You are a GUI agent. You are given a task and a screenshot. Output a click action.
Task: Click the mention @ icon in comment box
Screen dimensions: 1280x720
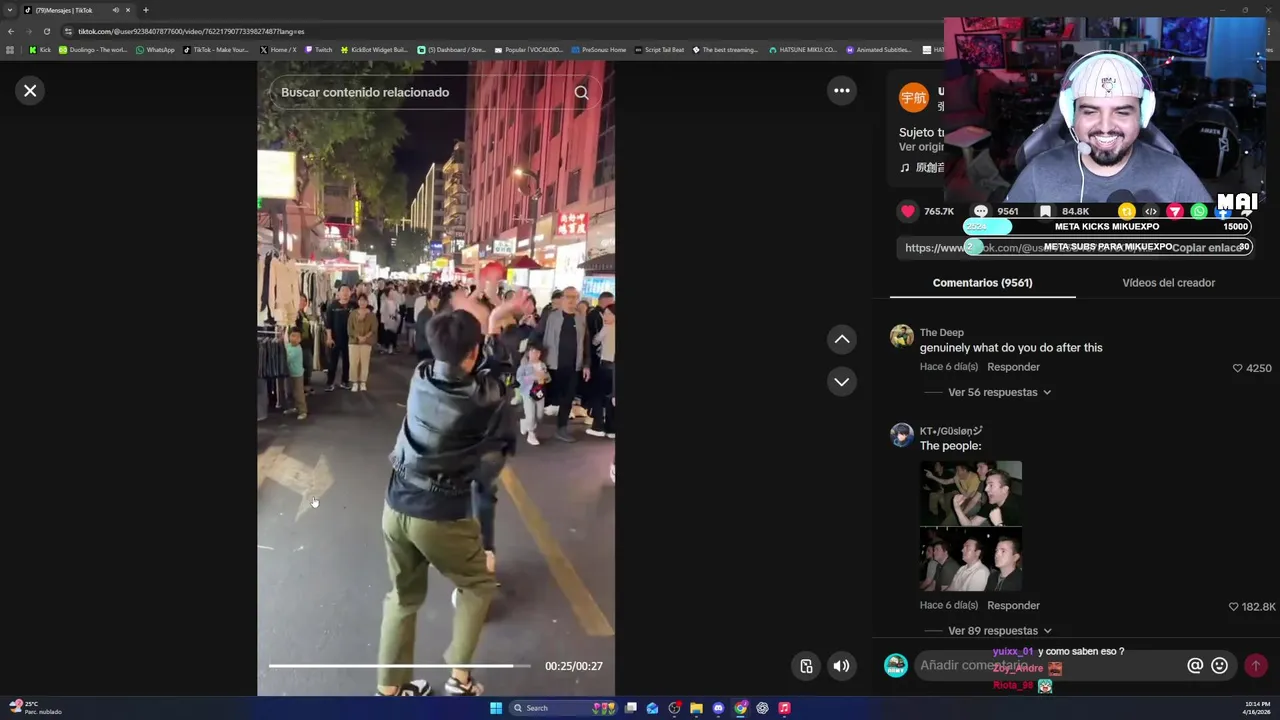coord(1194,665)
